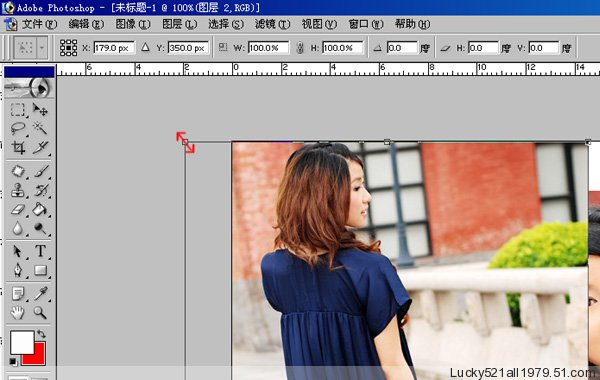Select the Rectangular Marquee tool
This screenshot has height=380, width=600.
[x=18, y=110]
